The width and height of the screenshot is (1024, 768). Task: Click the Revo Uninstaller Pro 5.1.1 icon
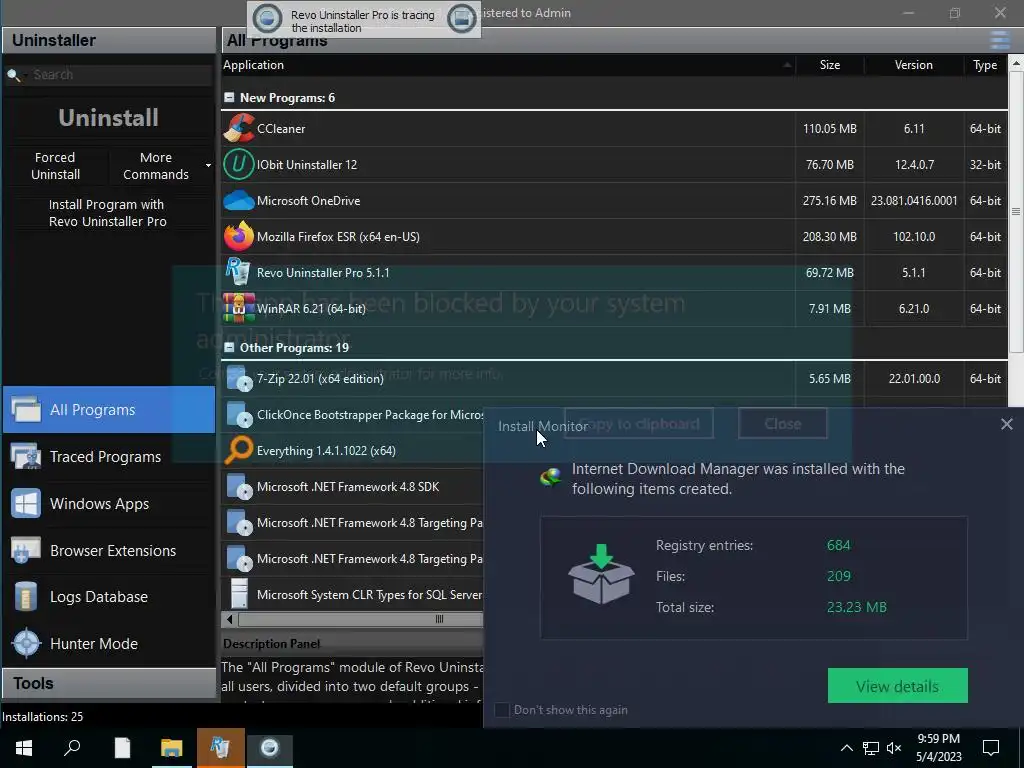point(238,272)
